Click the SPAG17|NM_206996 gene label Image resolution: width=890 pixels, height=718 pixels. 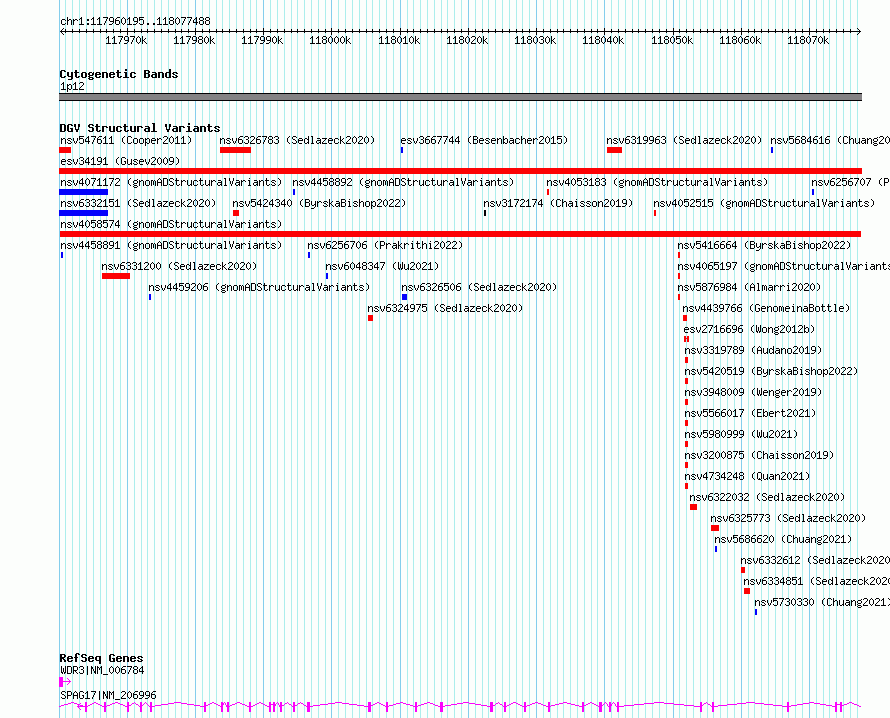[x=108, y=695]
